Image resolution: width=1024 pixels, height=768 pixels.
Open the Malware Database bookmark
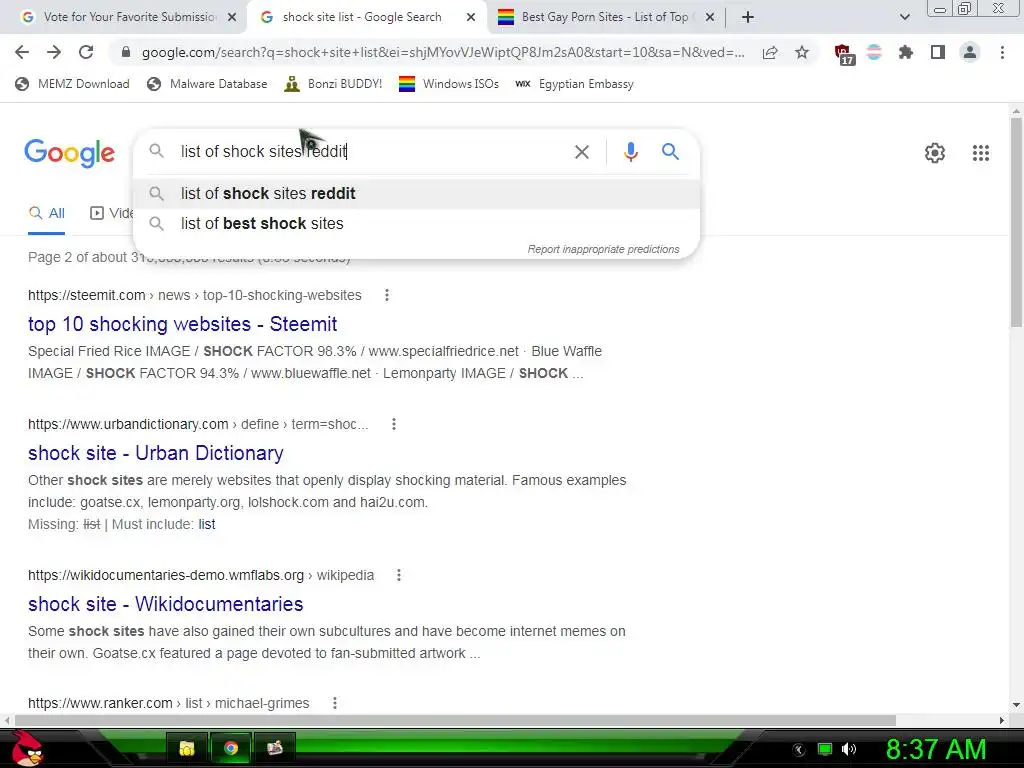pos(208,84)
